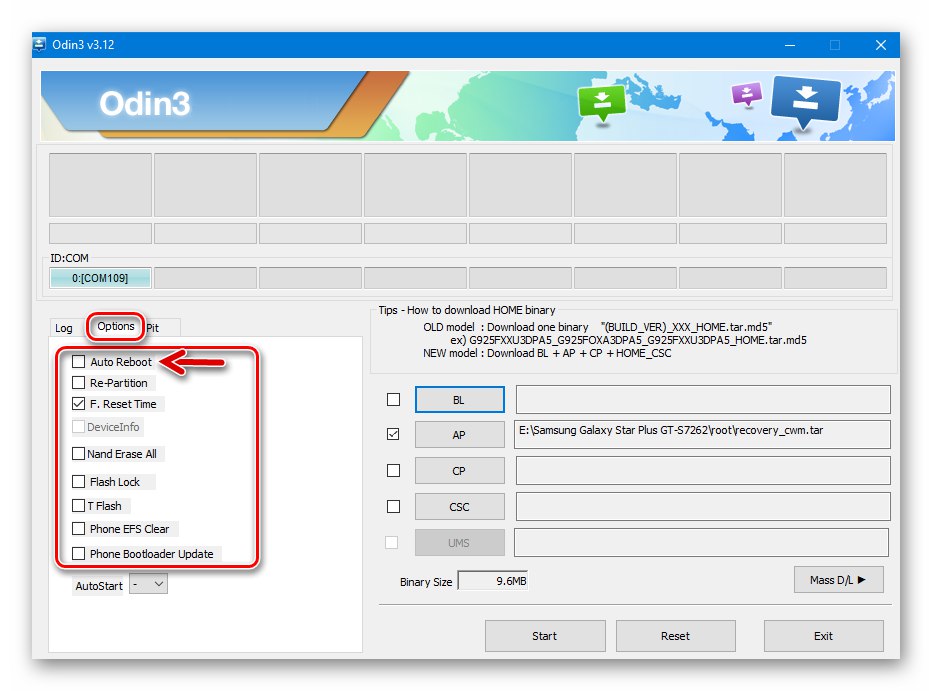The image size is (932, 691).
Task: Click the 'OLD model' tip line
Action: coord(597,327)
